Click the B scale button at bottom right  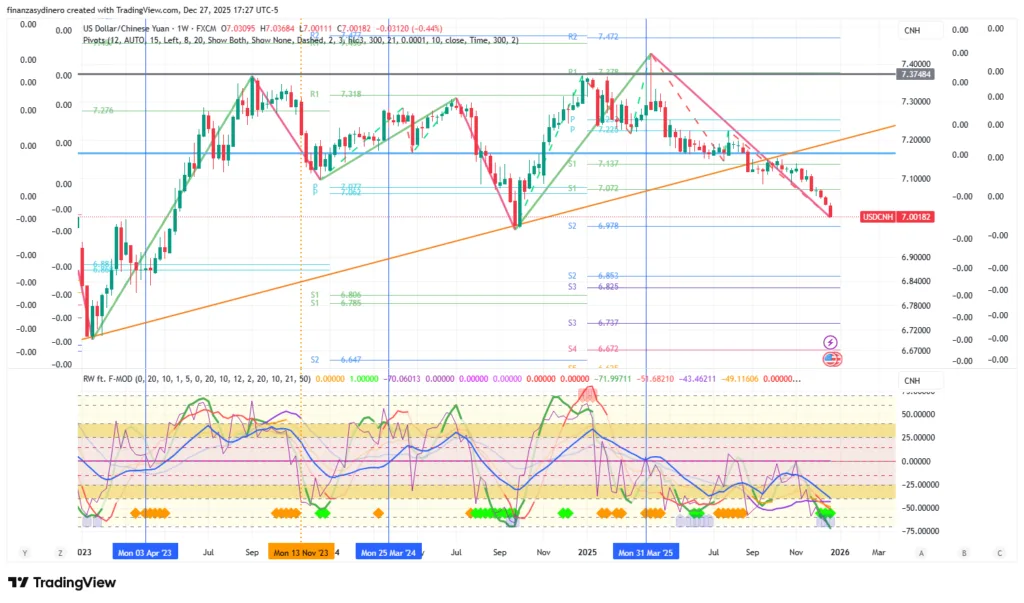[964, 552]
